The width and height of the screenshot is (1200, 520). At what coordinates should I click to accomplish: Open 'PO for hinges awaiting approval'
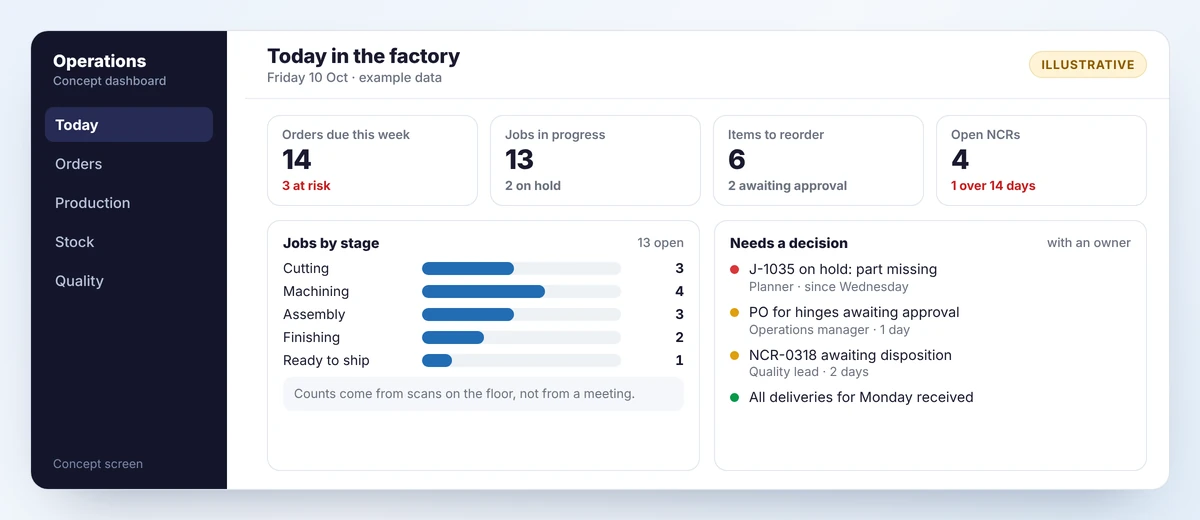pos(854,312)
